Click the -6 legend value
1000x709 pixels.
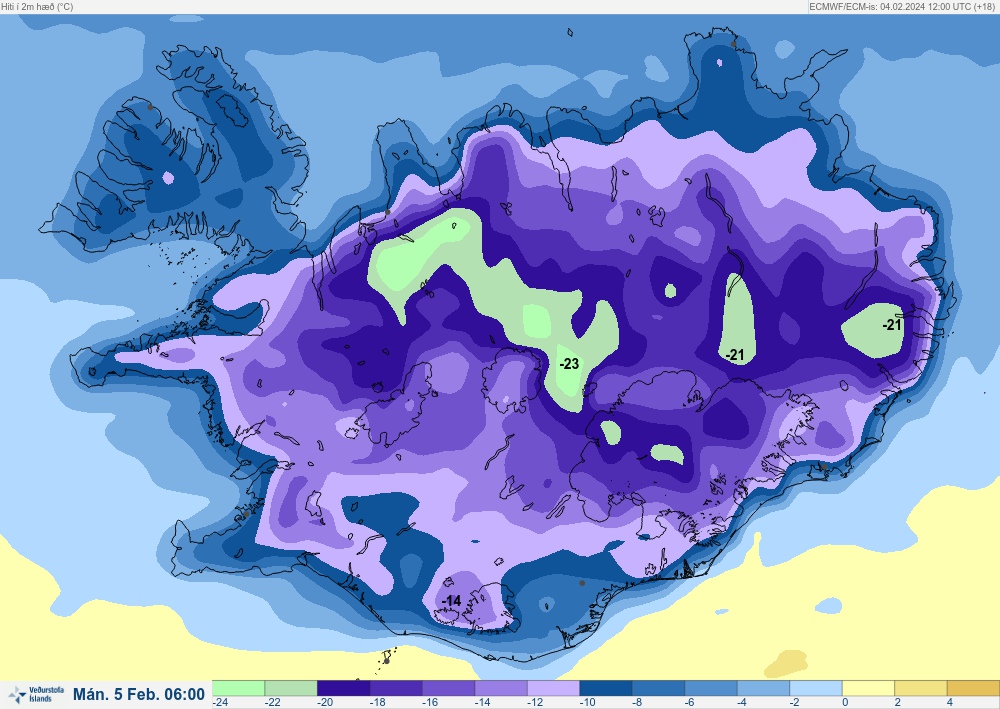tap(690, 702)
